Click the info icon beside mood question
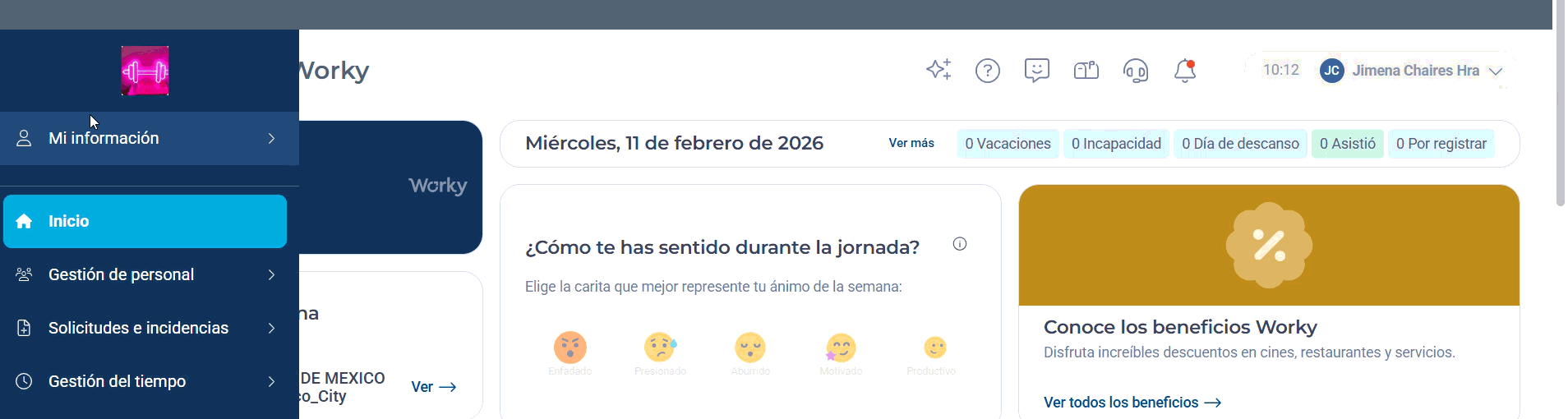1568x419 pixels. click(960, 244)
